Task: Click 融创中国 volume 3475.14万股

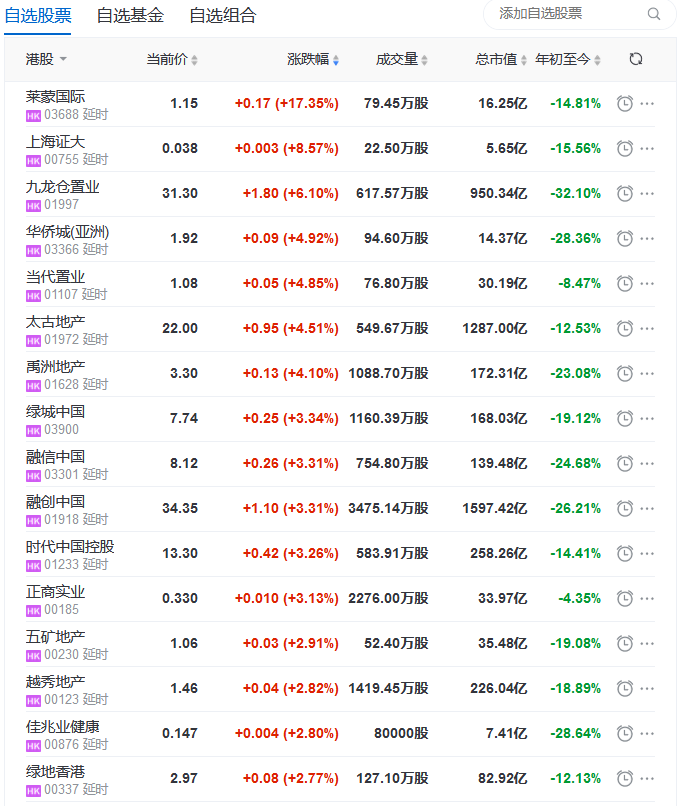Action: pos(388,508)
